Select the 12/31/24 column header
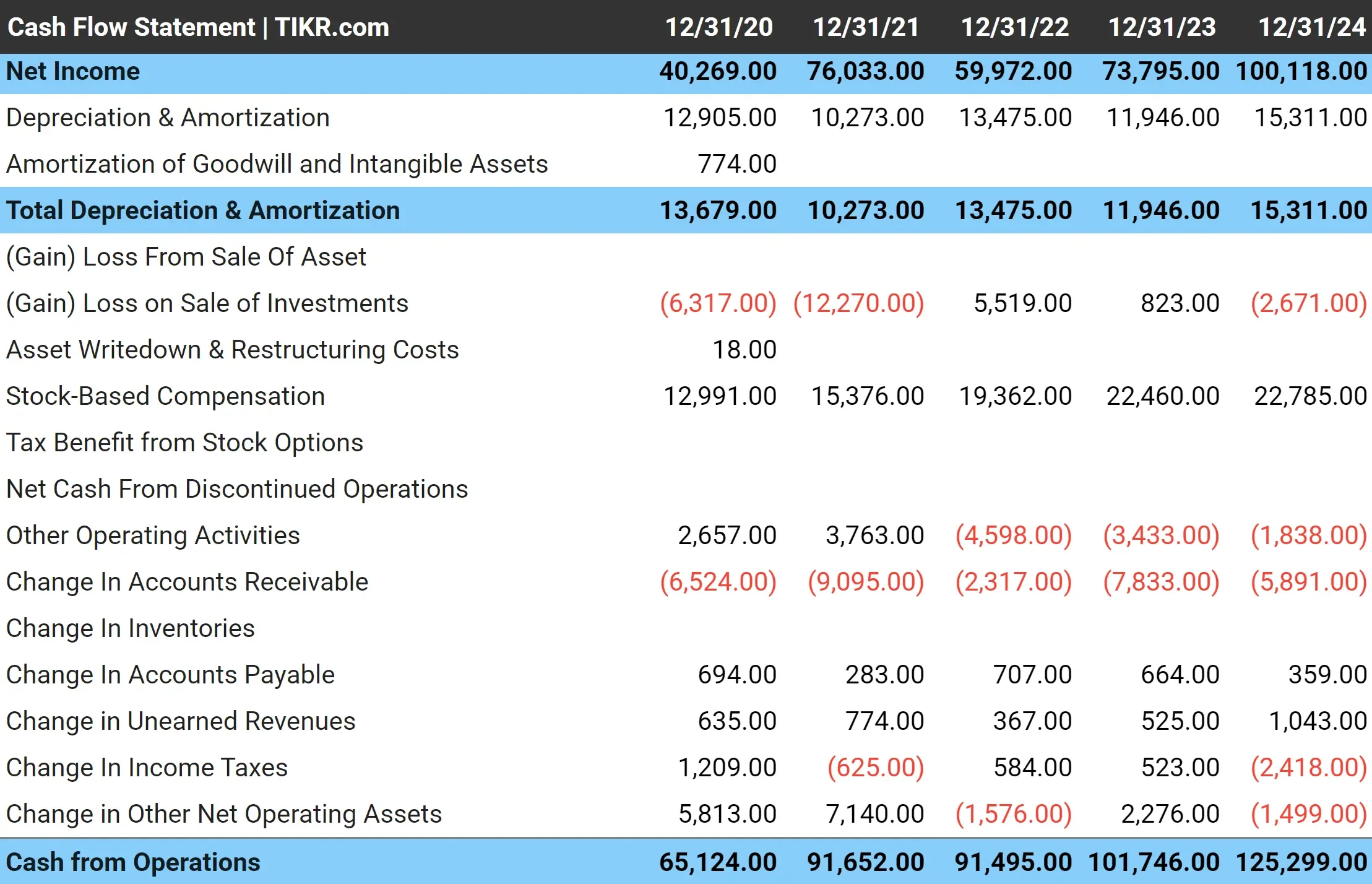 (1311, 27)
